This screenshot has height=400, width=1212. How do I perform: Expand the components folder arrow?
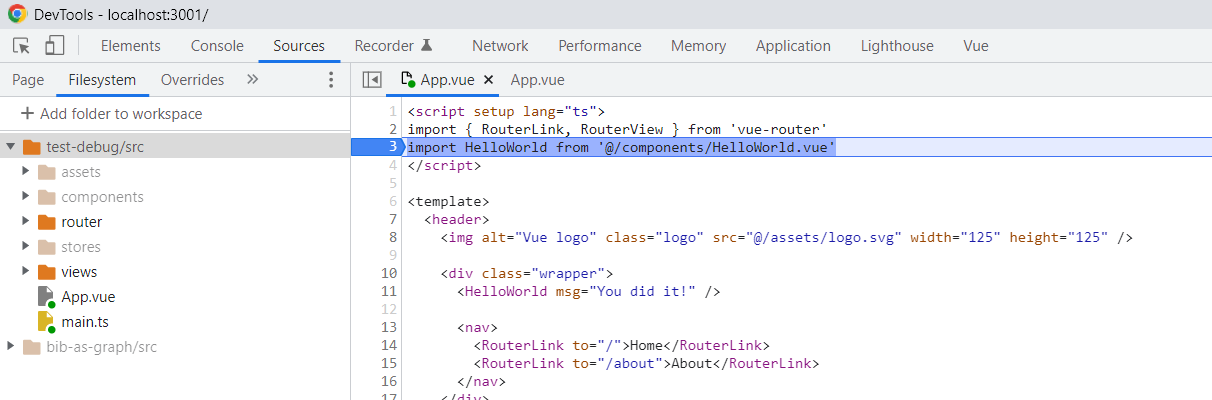26,197
